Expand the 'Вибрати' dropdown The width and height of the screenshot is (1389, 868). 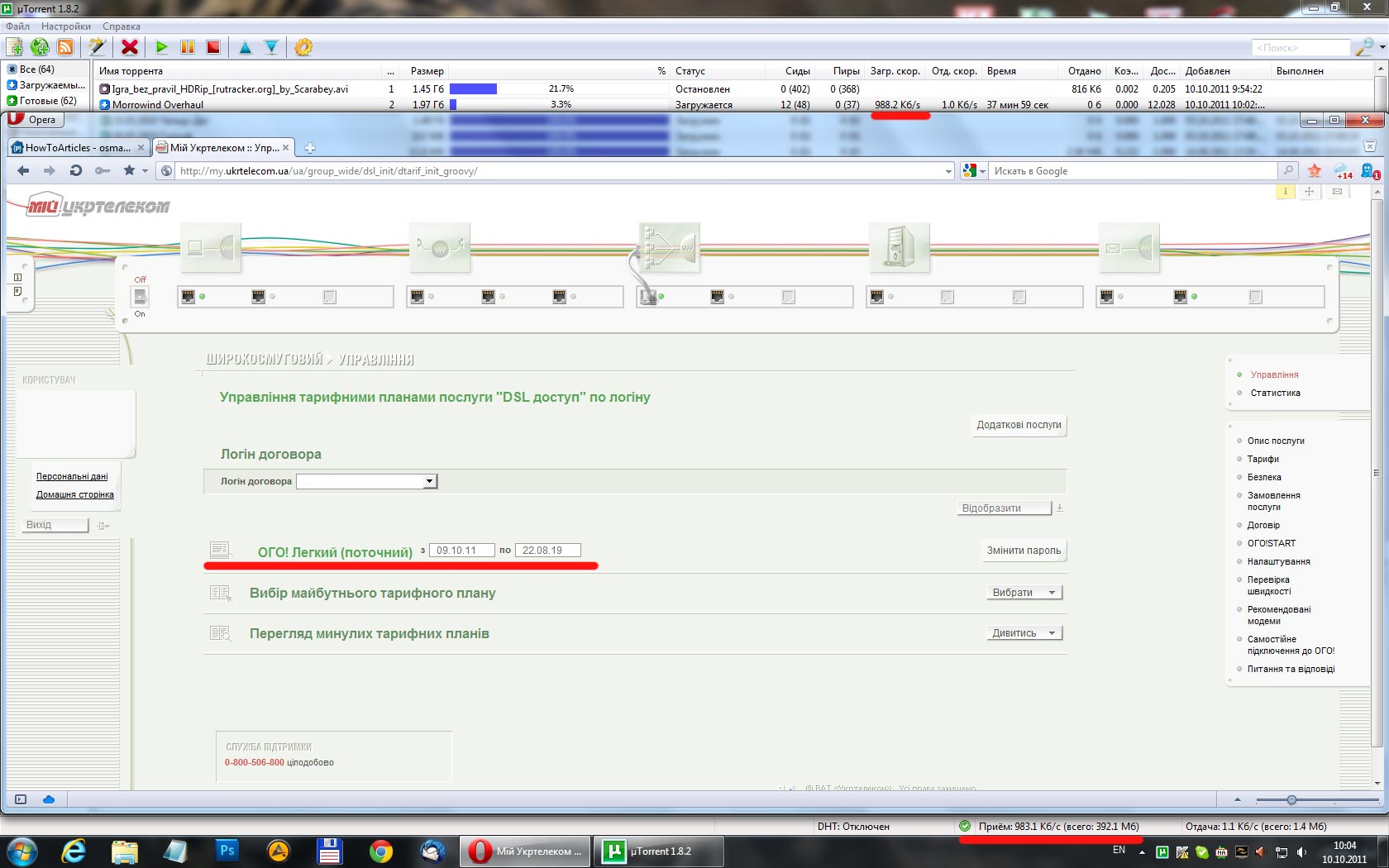tap(1024, 593)
